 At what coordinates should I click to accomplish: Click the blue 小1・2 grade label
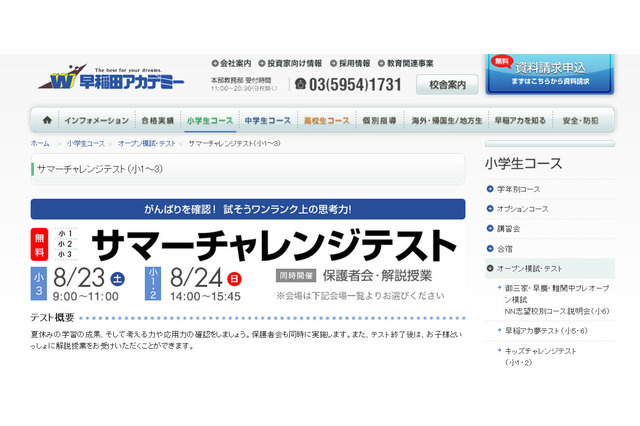pos(153,284)
